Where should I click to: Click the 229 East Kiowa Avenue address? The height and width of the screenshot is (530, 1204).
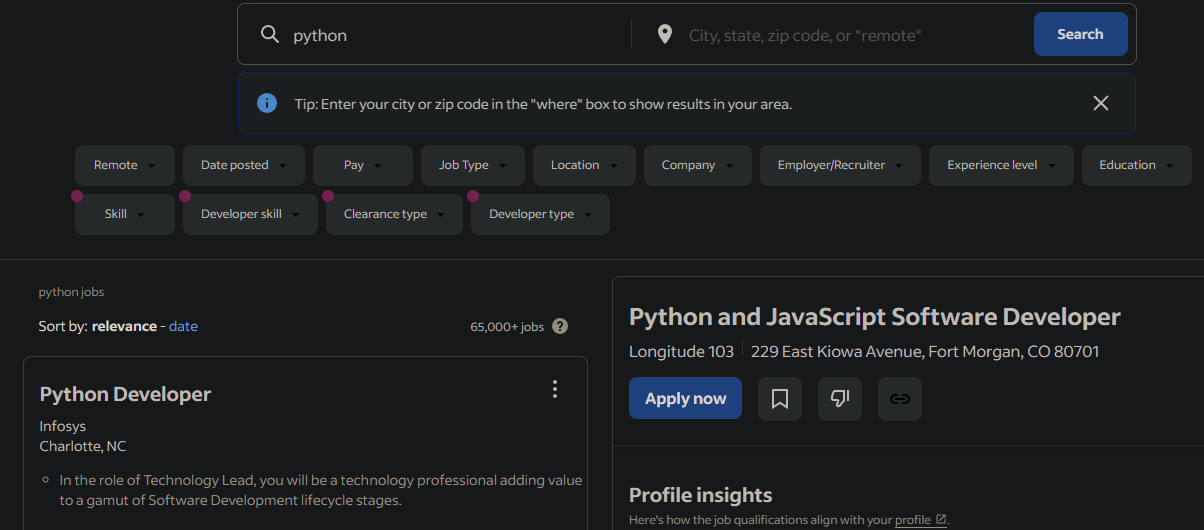coord(925,352)
